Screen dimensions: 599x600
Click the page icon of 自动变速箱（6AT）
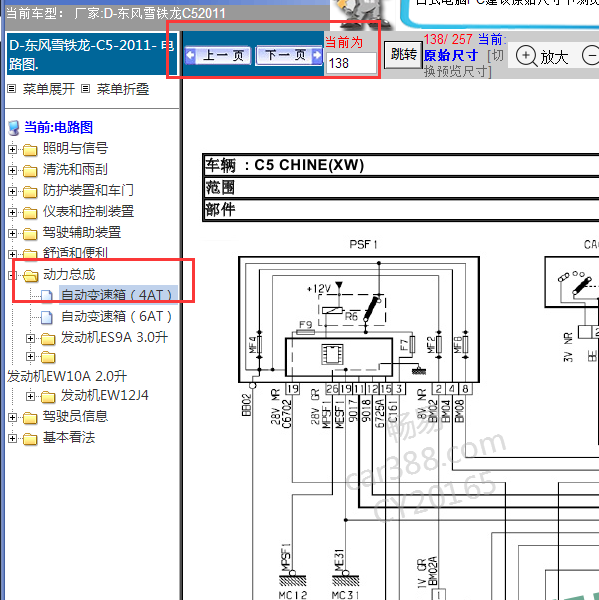click(47, 317)
